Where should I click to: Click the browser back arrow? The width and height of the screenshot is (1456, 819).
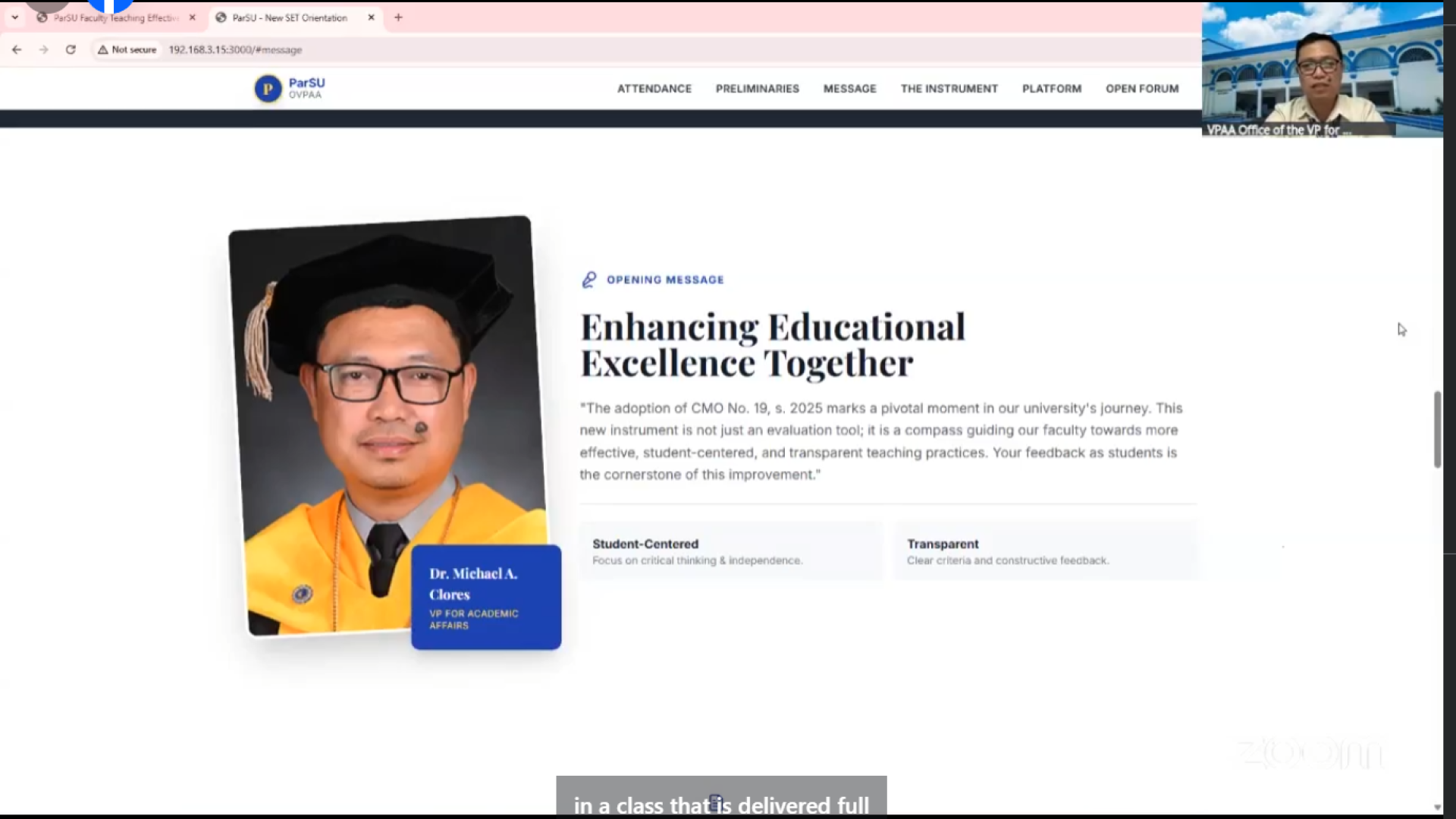(17, 49)
